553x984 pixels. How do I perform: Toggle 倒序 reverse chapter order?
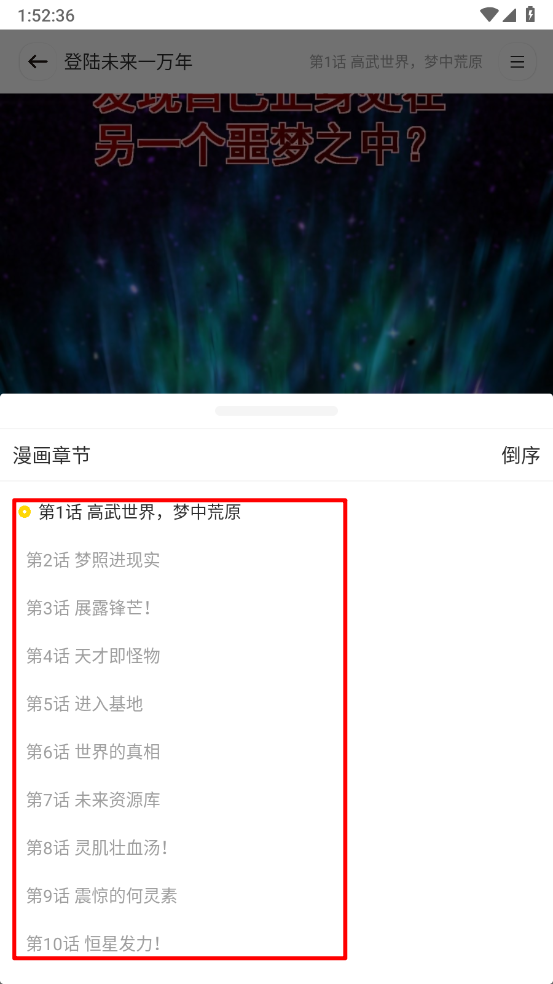(520, 455)
